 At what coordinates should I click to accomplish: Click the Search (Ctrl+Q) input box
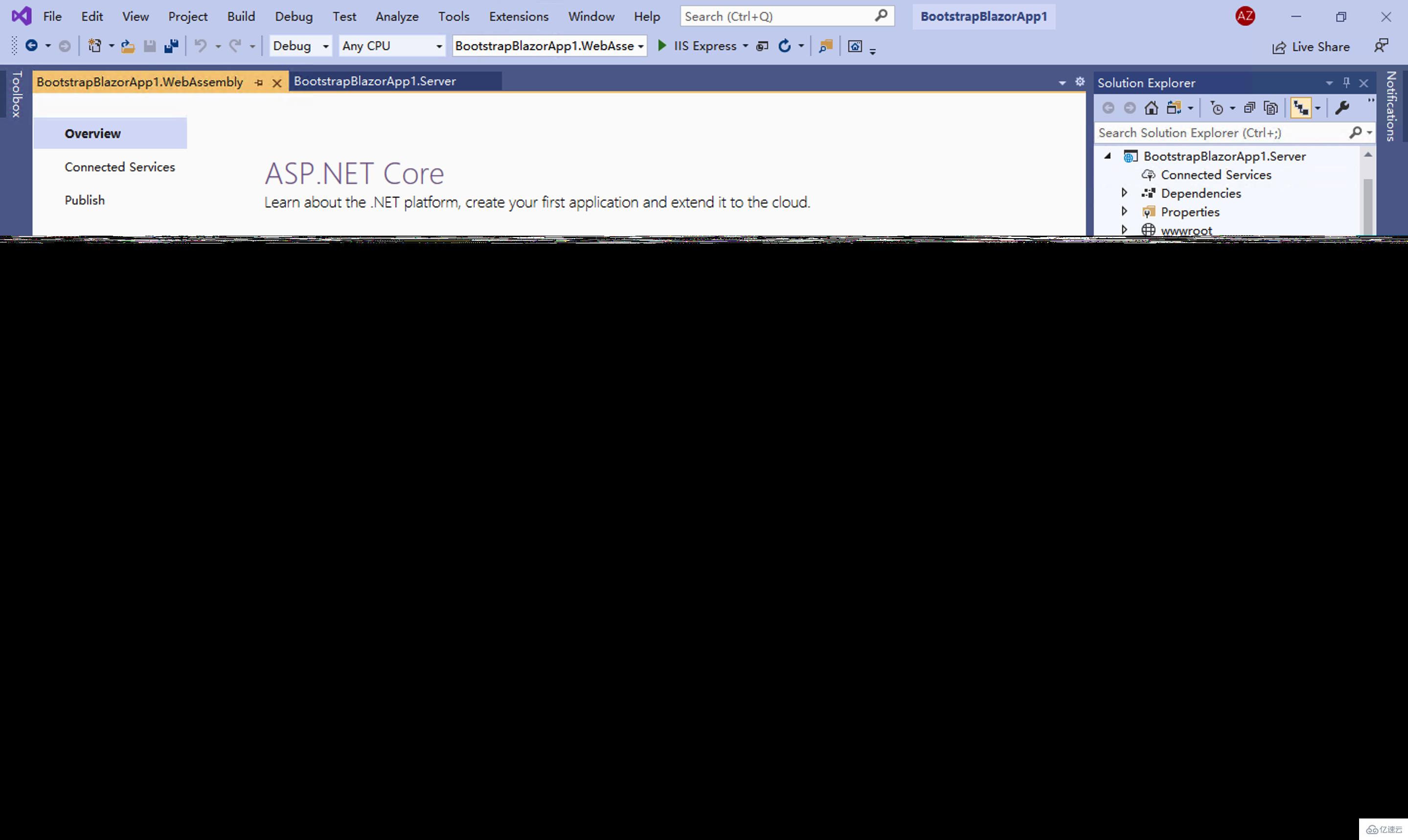pyautogui.click(x=787, y=17)
